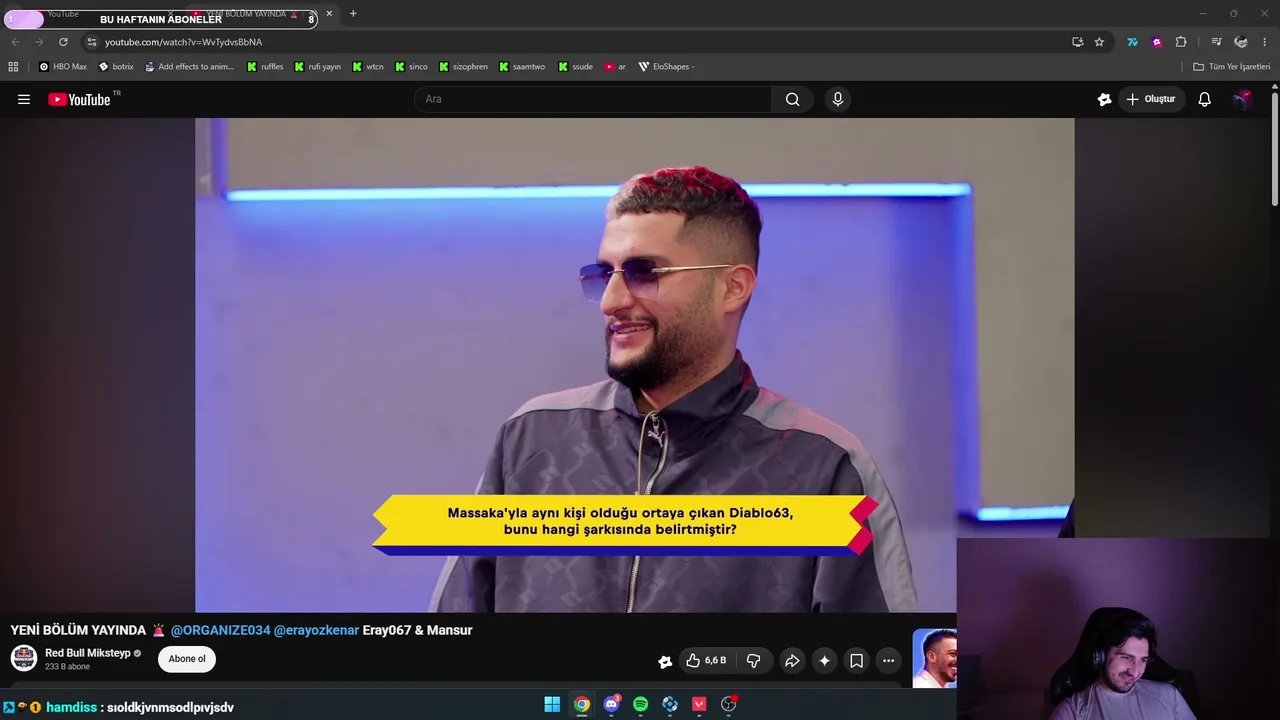Viewport: 1280px width, 720px height.
Task: Open the purple extension icon in toolbar
Action: tap(1157, 42)
